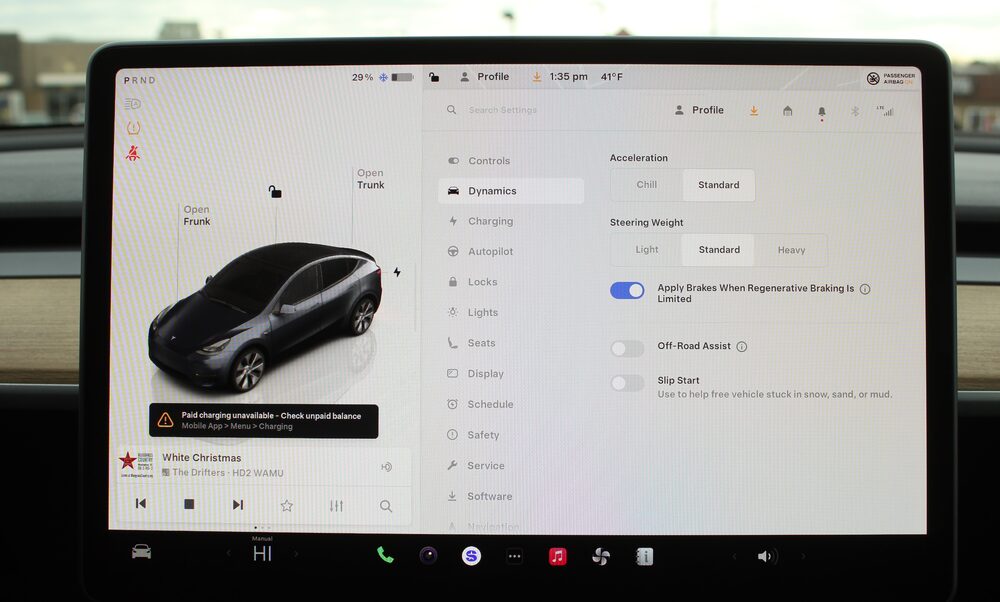The image size is (1000, 602).
Task: Select Heavy steering weight
Action: [791, 250]
